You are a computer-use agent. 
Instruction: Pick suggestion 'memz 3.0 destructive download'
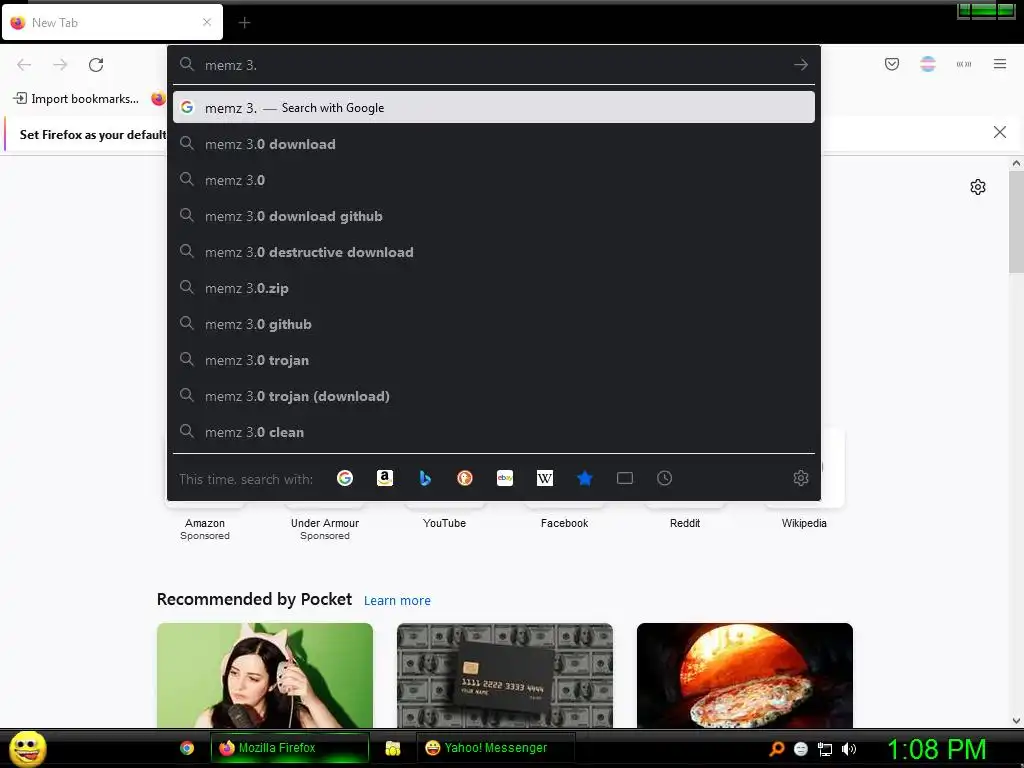tap(494, 252)
